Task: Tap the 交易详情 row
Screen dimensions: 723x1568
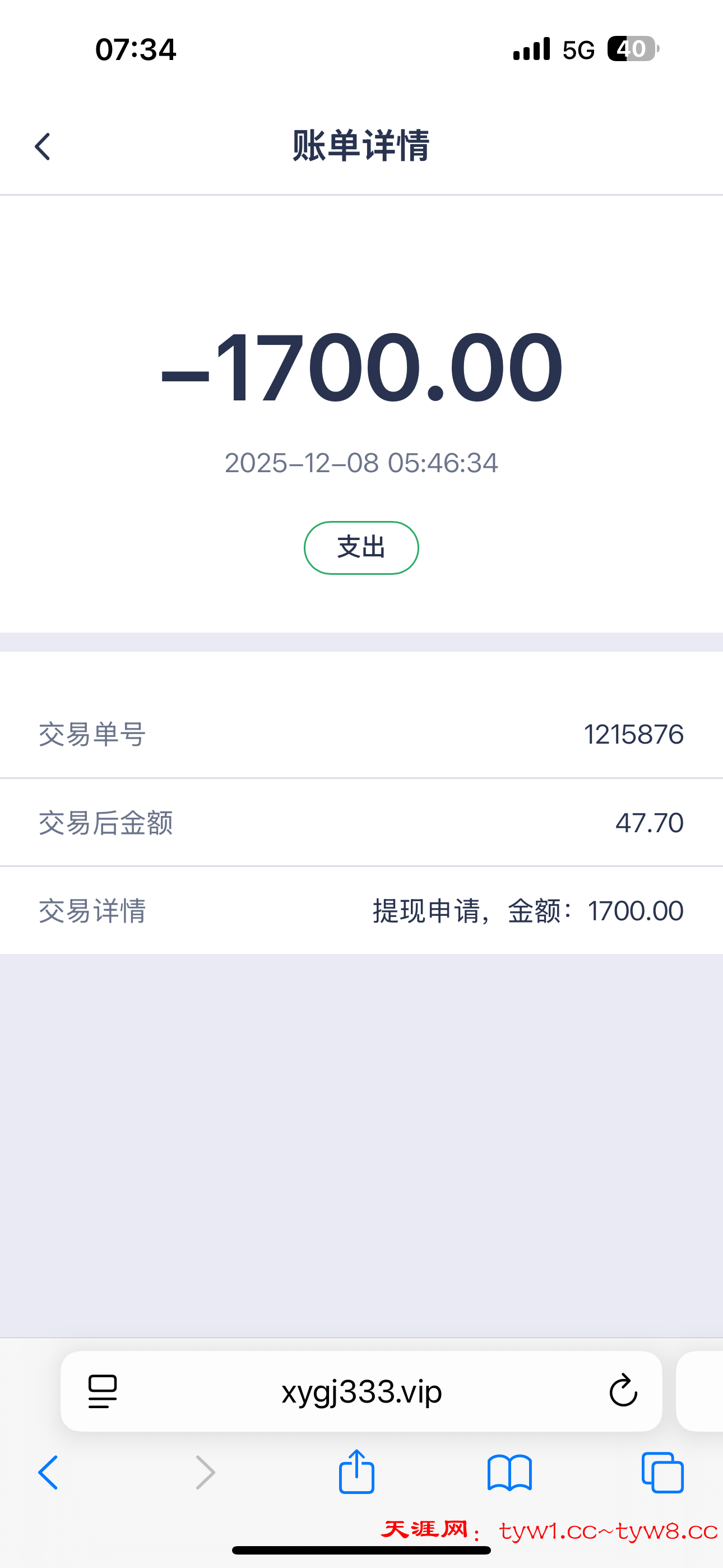Action: coord(361,911)
